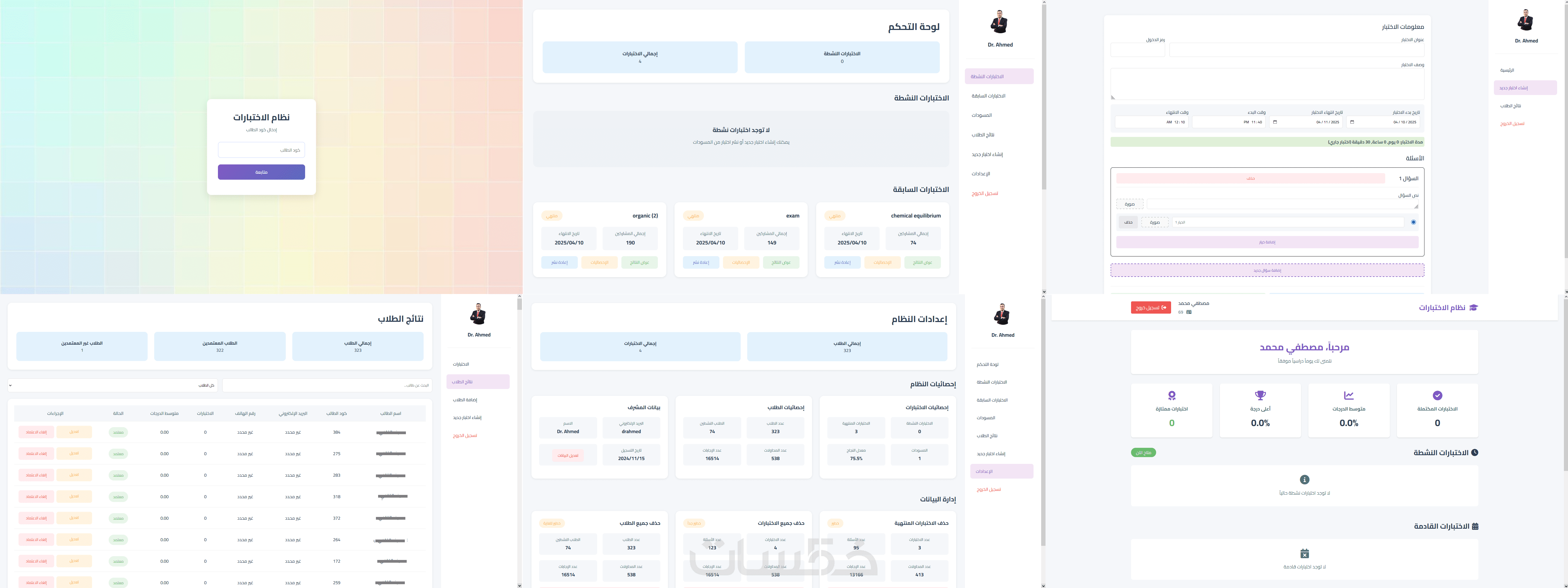Expand the 'كل الطلاب' student filter dropdown
The height and width of the screenshot is (588, 1568).
[113, 385]
